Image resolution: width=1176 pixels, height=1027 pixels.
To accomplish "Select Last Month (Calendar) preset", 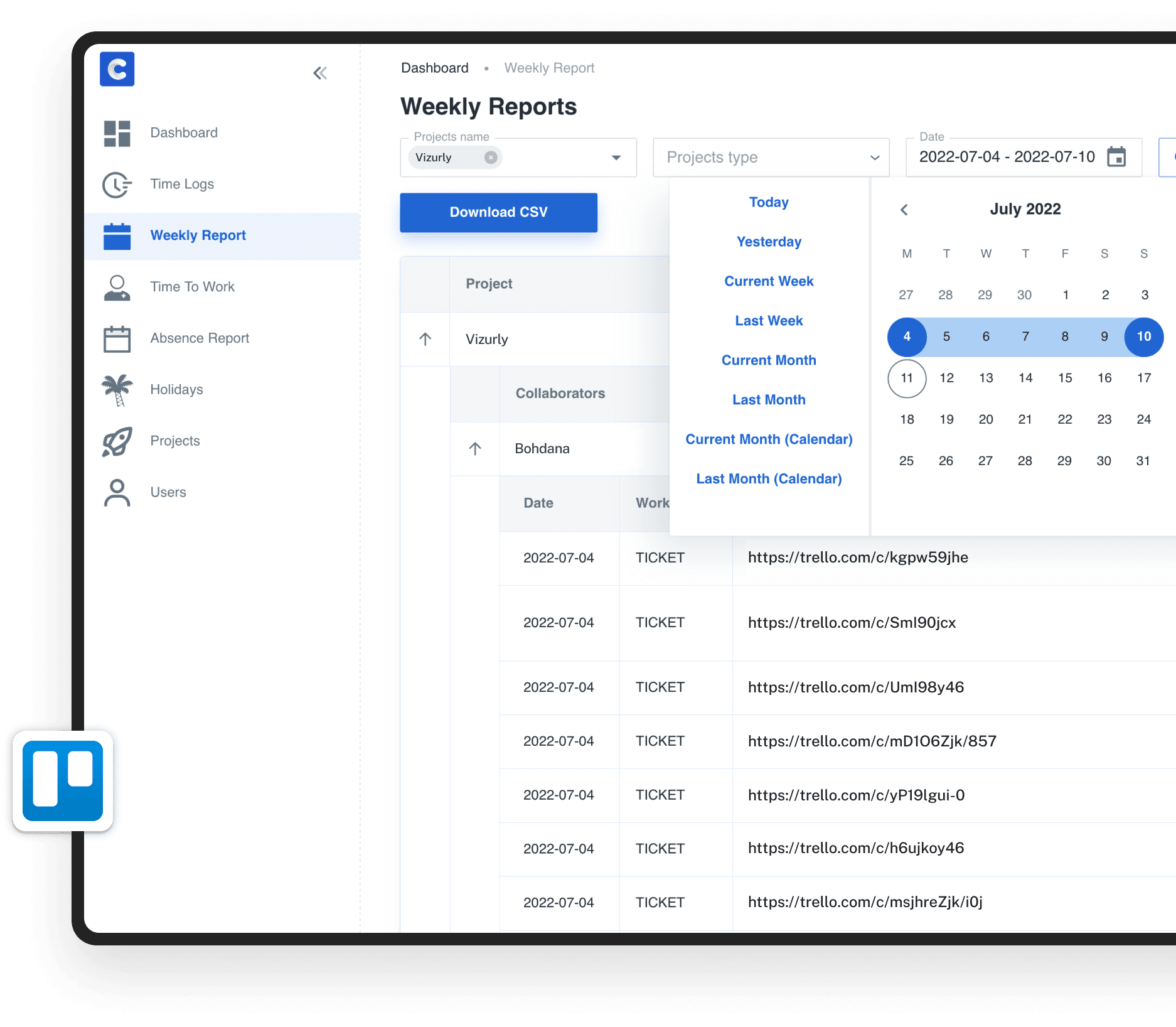I will [x=769, y=480].
